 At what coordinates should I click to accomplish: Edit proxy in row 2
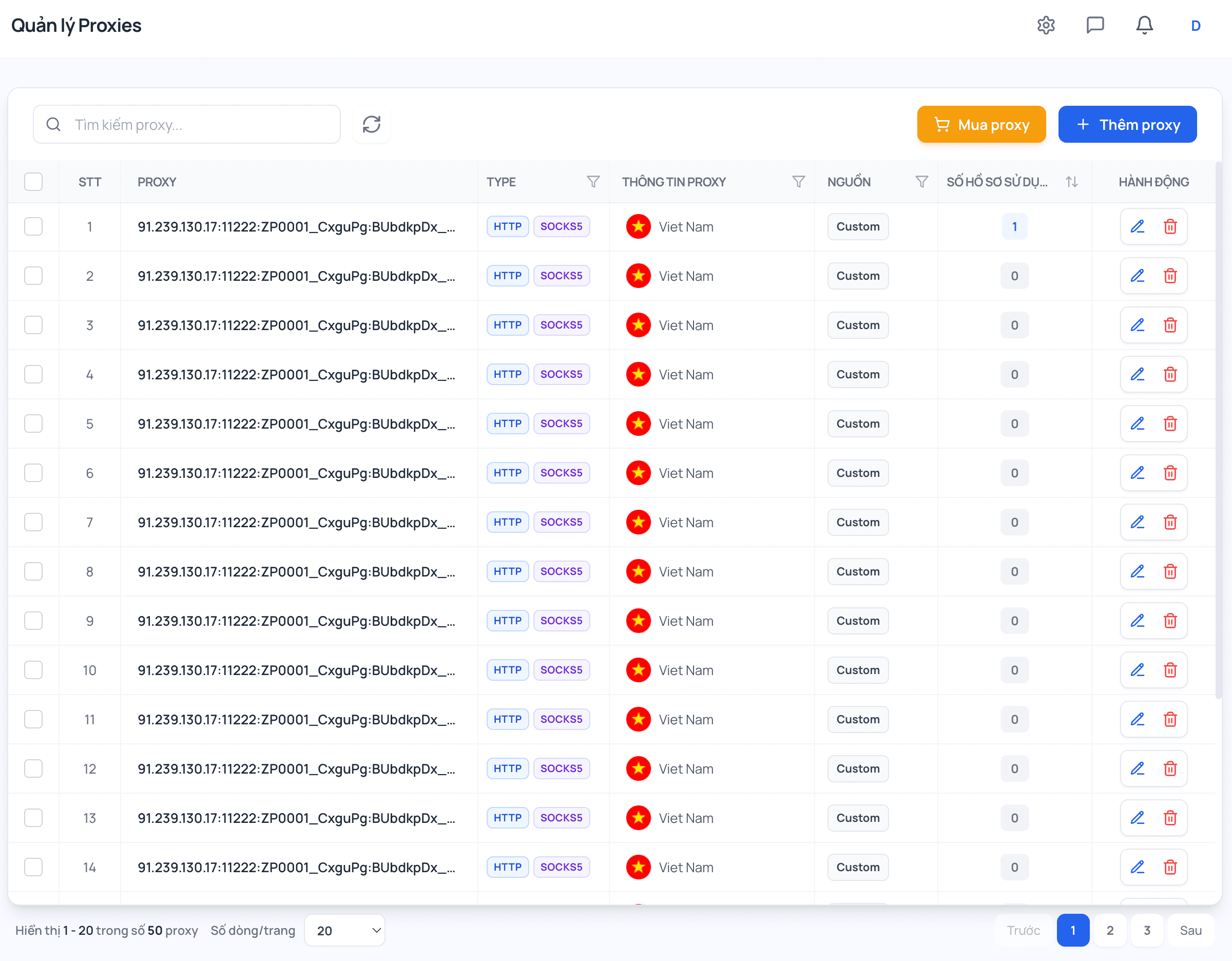[x=1137, y=276]
